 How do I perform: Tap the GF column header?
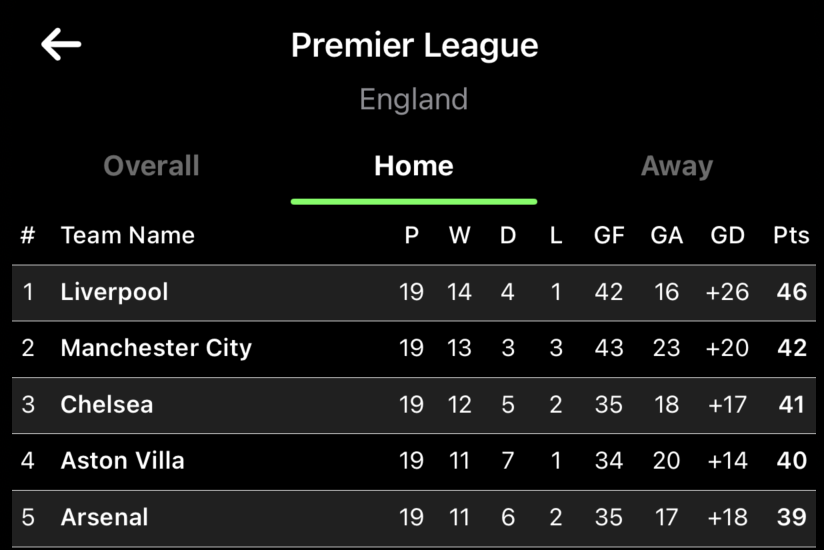(x=609, y=236)
